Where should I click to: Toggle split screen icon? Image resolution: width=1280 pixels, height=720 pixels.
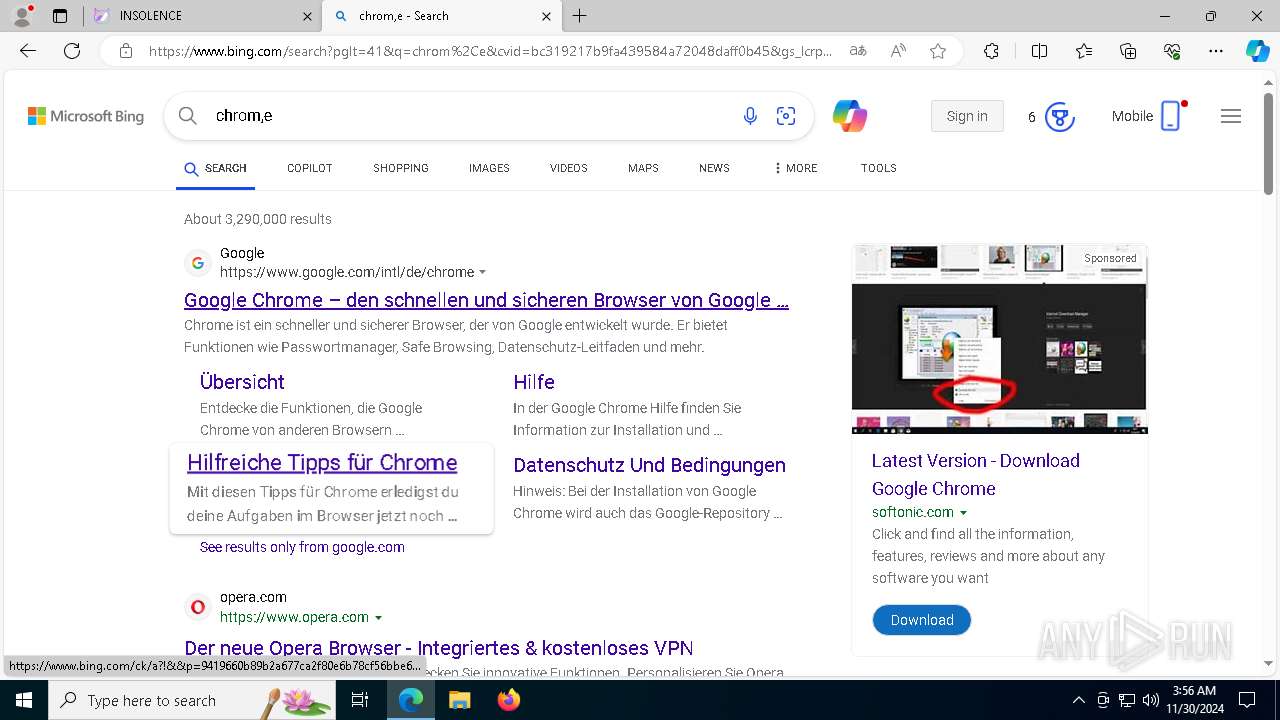click(x=1039, y=51)
